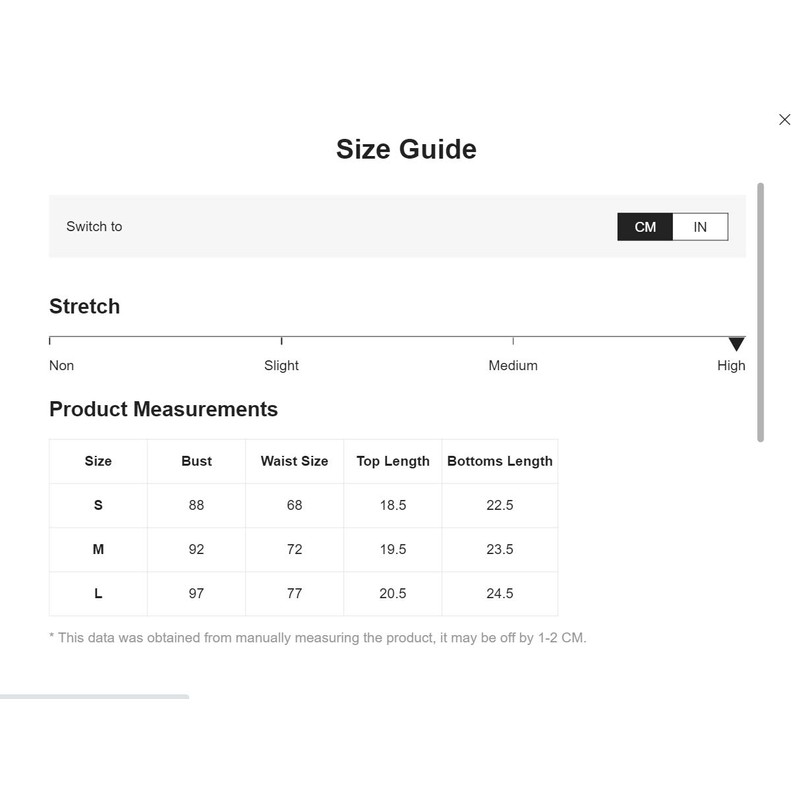
Task: Click the High stretch marker triangle
Action: point(736,344)
